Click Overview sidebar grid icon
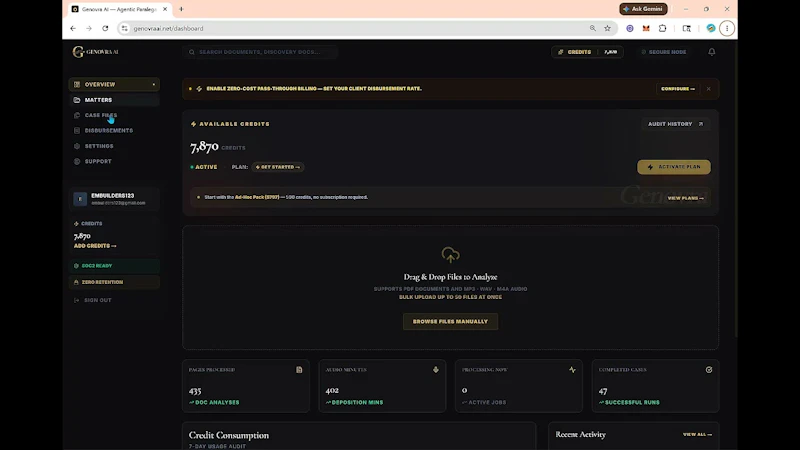 (x=77, y=84)
